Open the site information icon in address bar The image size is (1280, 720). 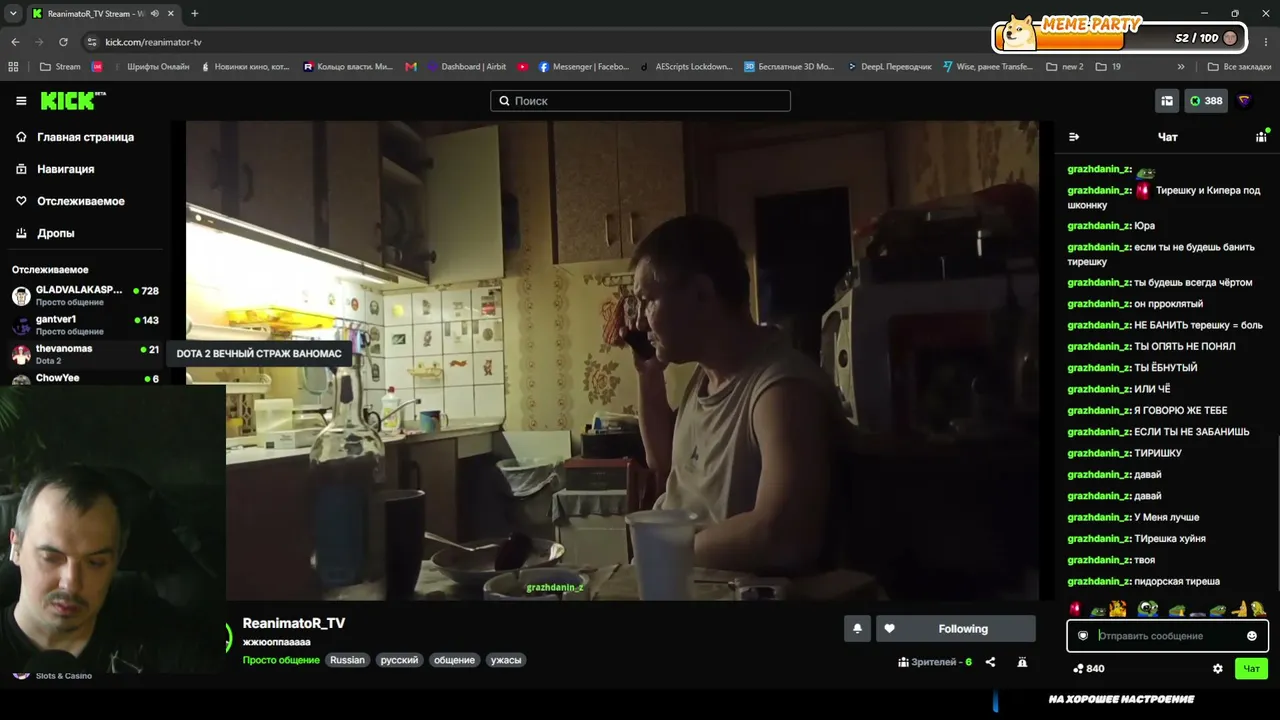point(92,42)
